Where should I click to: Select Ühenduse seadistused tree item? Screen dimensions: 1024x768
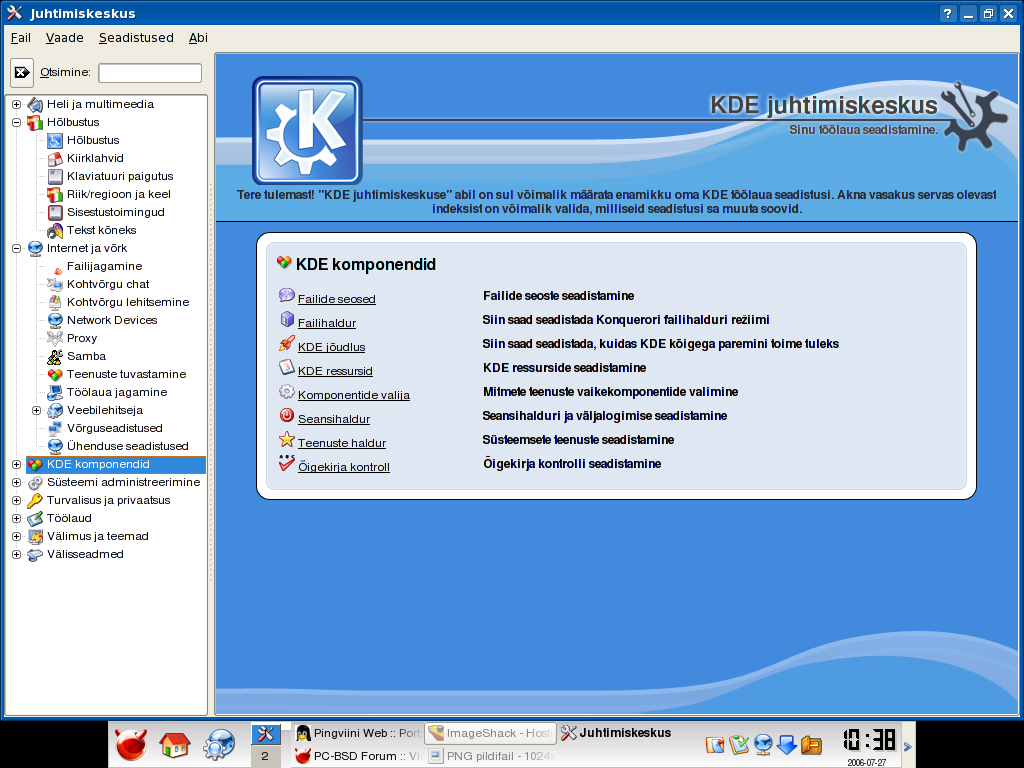point(127,446)
